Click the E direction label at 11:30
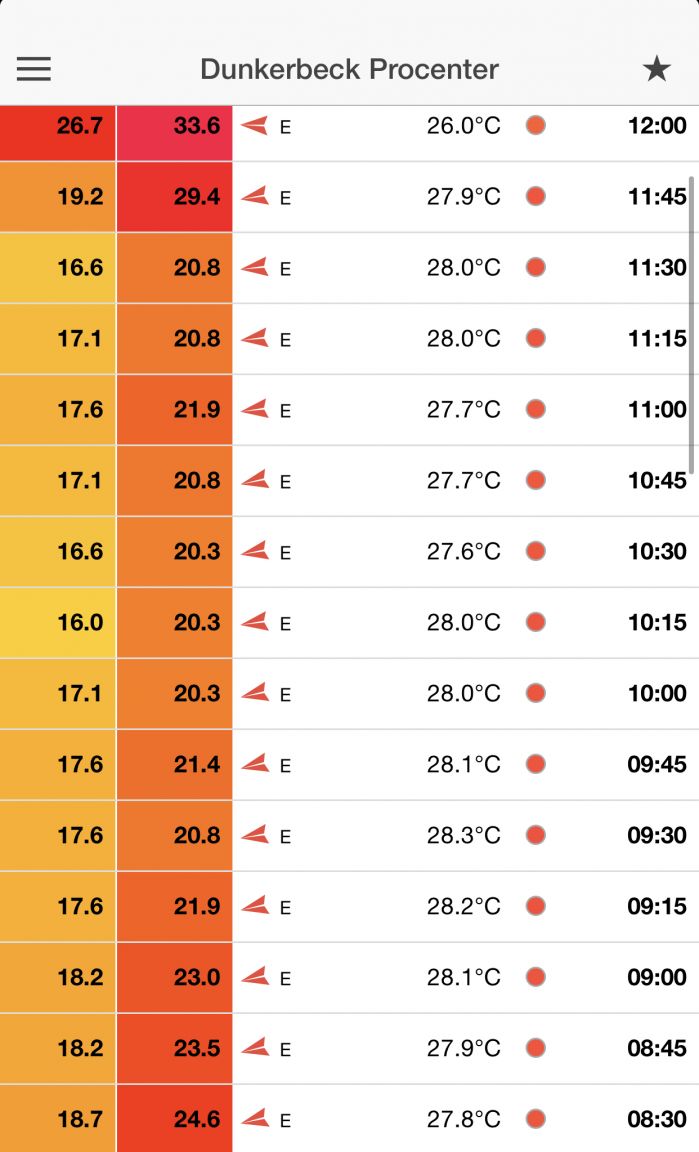The height and width of the screenshot is (1152, 699). pos(285,269)
